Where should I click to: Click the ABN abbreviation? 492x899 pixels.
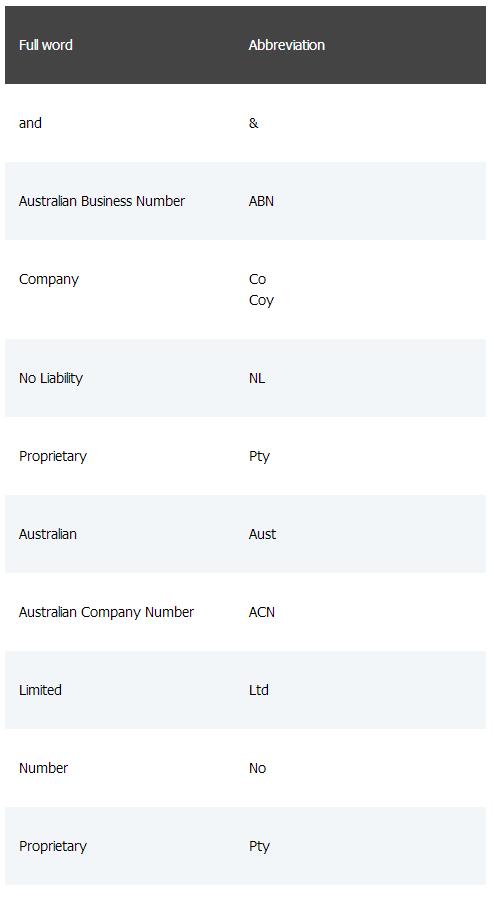[261, 201]
